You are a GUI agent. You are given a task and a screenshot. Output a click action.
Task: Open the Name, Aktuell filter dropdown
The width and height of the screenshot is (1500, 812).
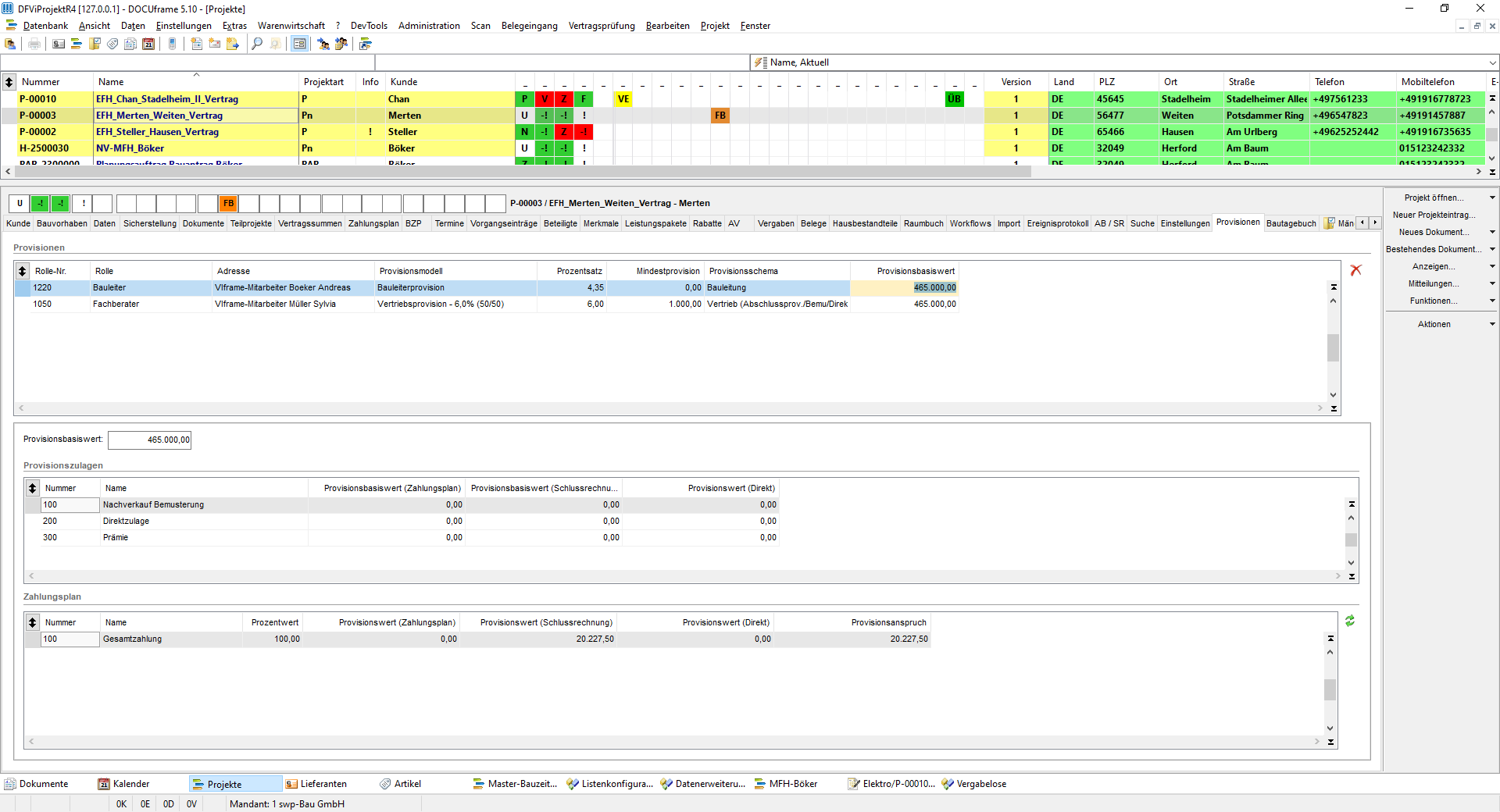point(1492,62)
